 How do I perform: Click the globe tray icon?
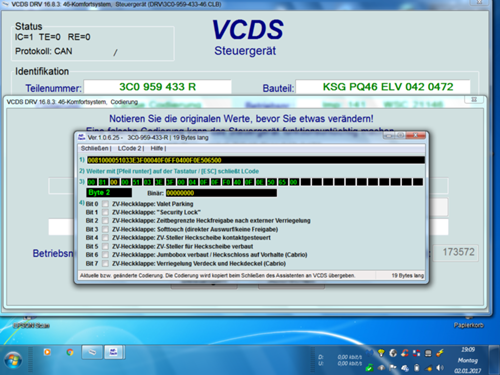(x=393, y=353)
